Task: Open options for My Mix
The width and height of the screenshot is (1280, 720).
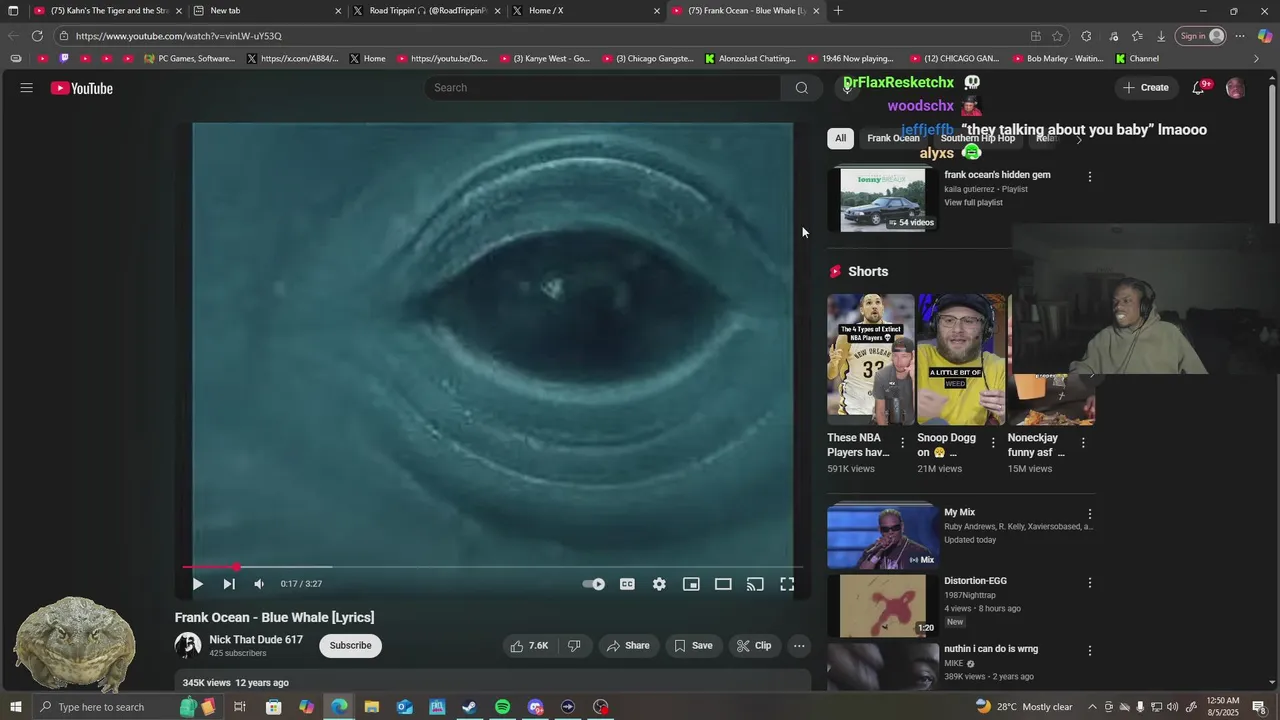Action: coord(1090,514)
